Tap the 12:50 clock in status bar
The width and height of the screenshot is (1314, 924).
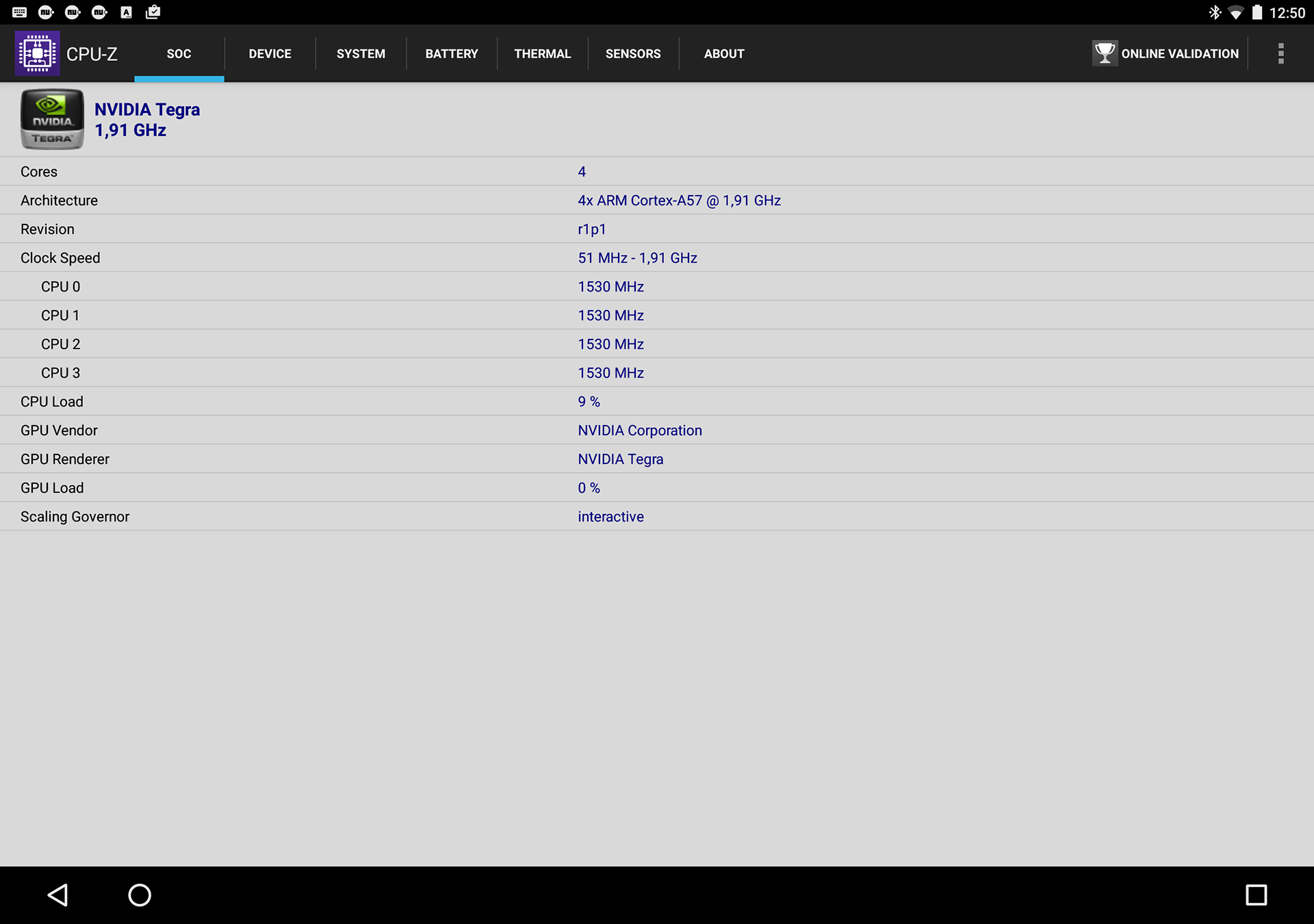click(x=1287, y=13)
